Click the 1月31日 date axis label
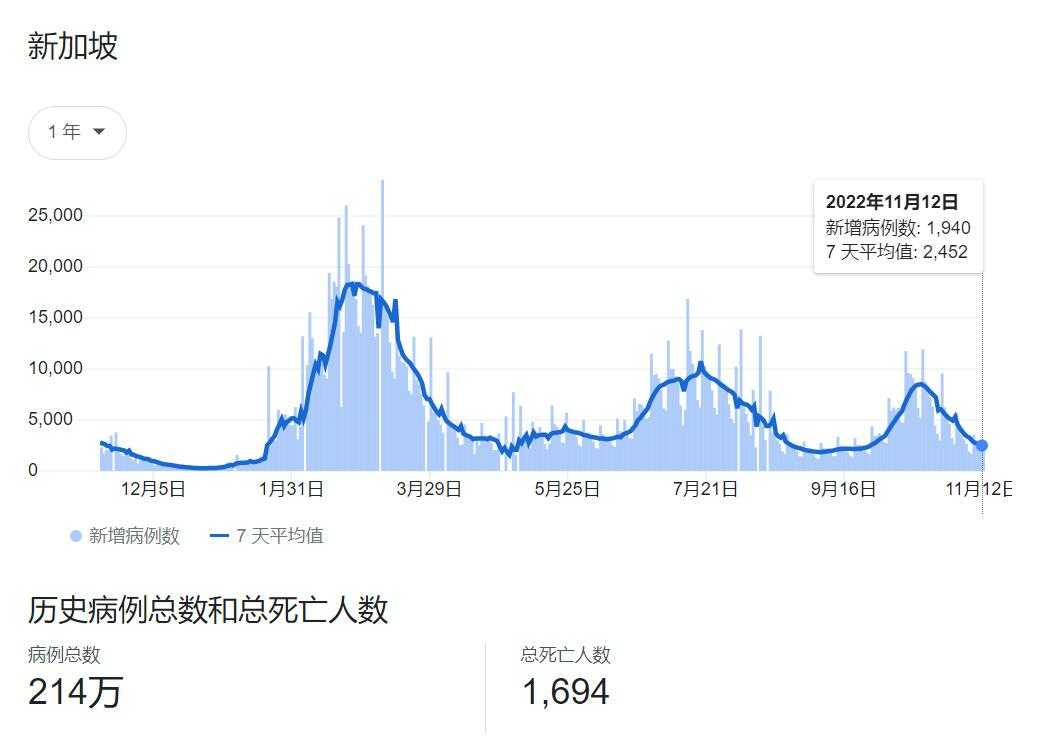Viewport: 1051px width, 741px height. [290, 489]
